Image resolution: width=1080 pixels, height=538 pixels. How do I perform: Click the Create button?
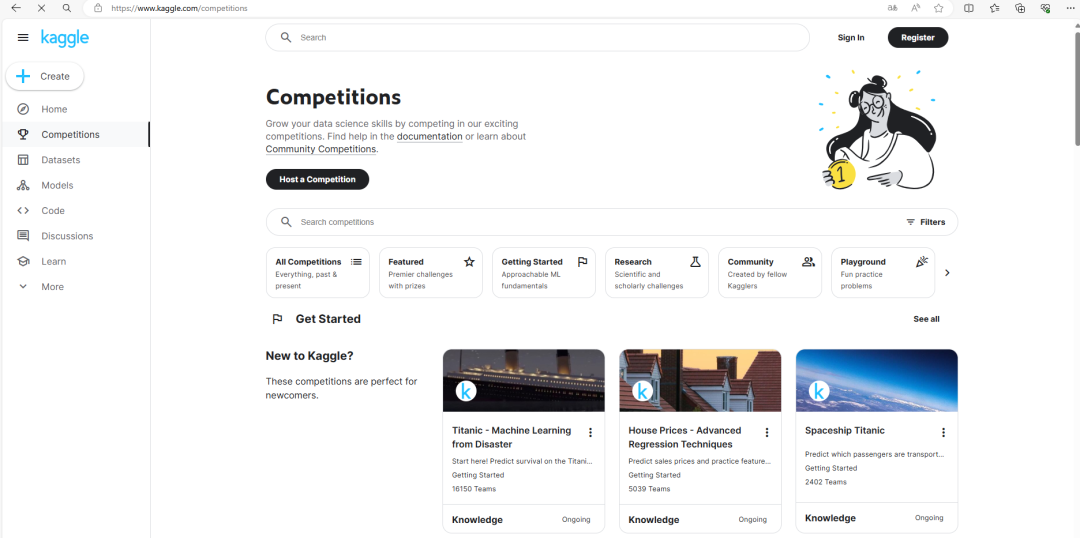tap(45, 76)
